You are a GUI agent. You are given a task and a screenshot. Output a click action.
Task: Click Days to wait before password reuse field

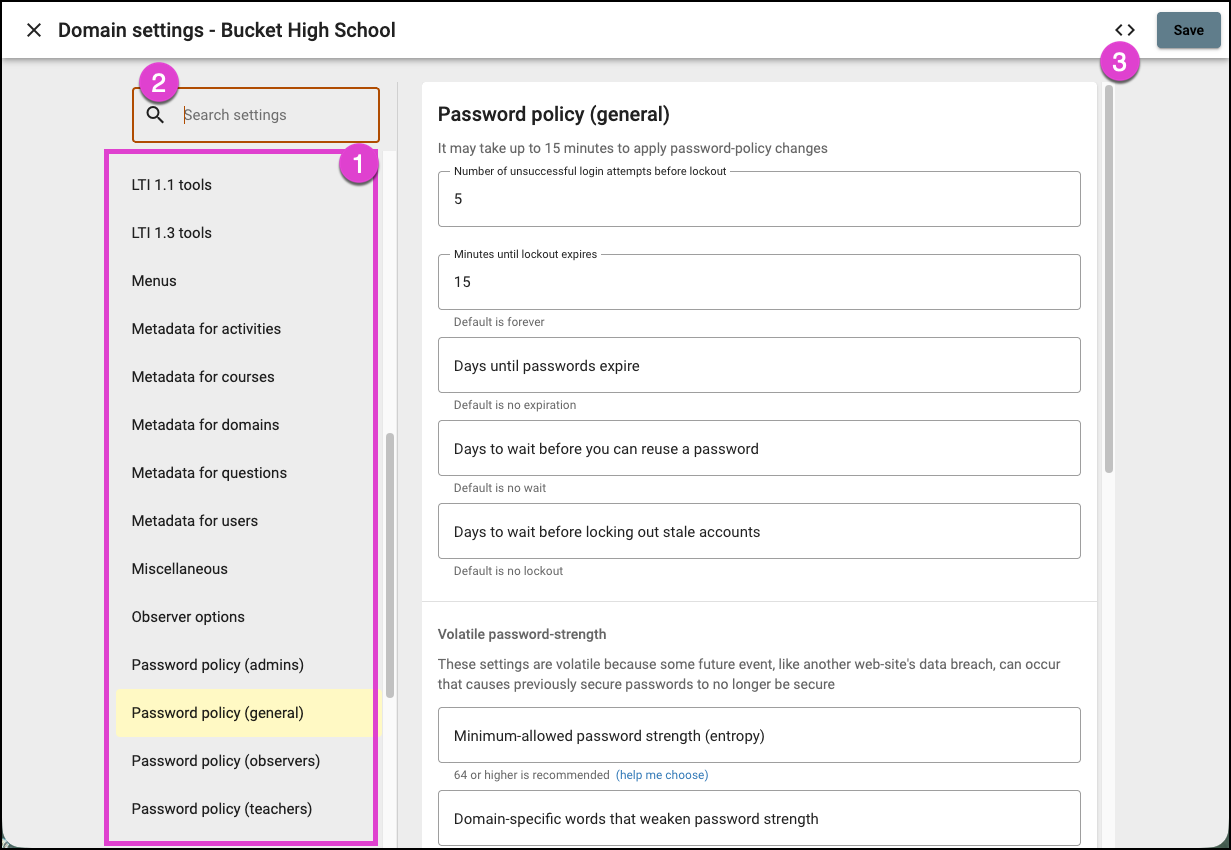759,448
